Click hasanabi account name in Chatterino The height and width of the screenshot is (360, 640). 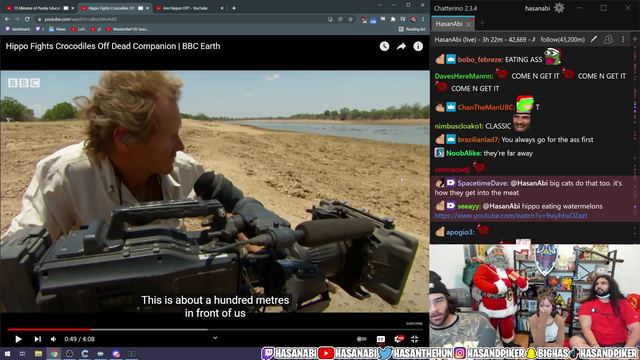[x=537, y=8]
